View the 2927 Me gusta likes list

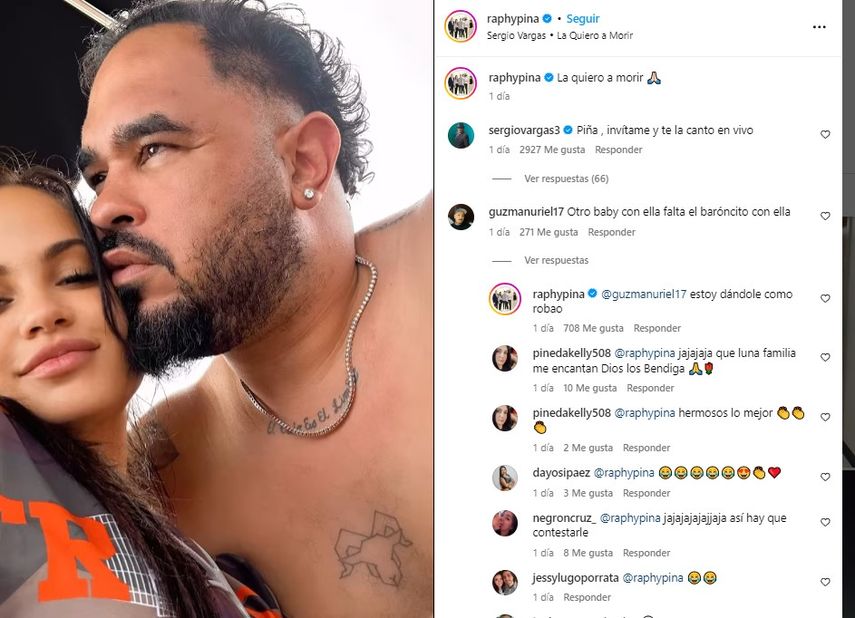tap(552, 149)
